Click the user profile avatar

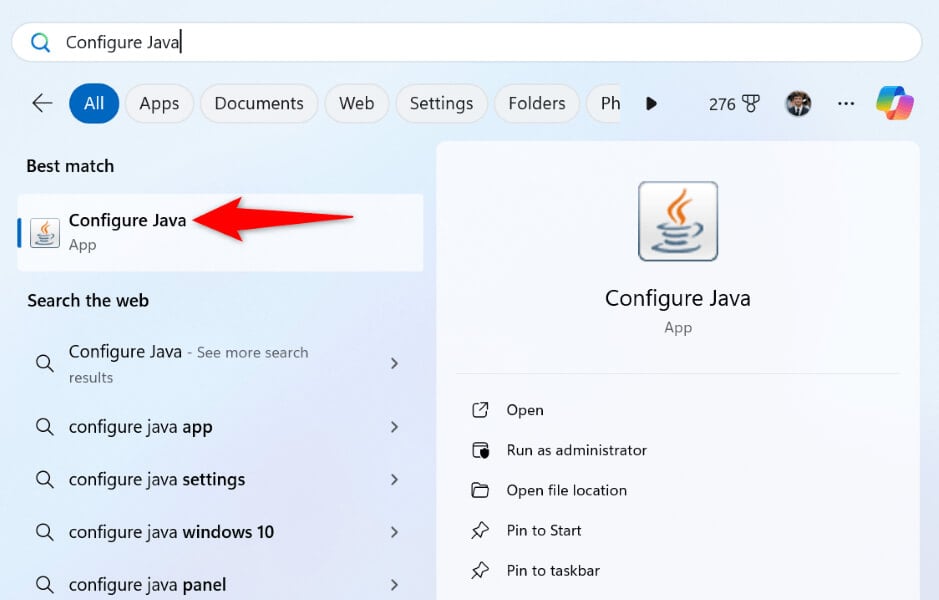coord(798,103)
